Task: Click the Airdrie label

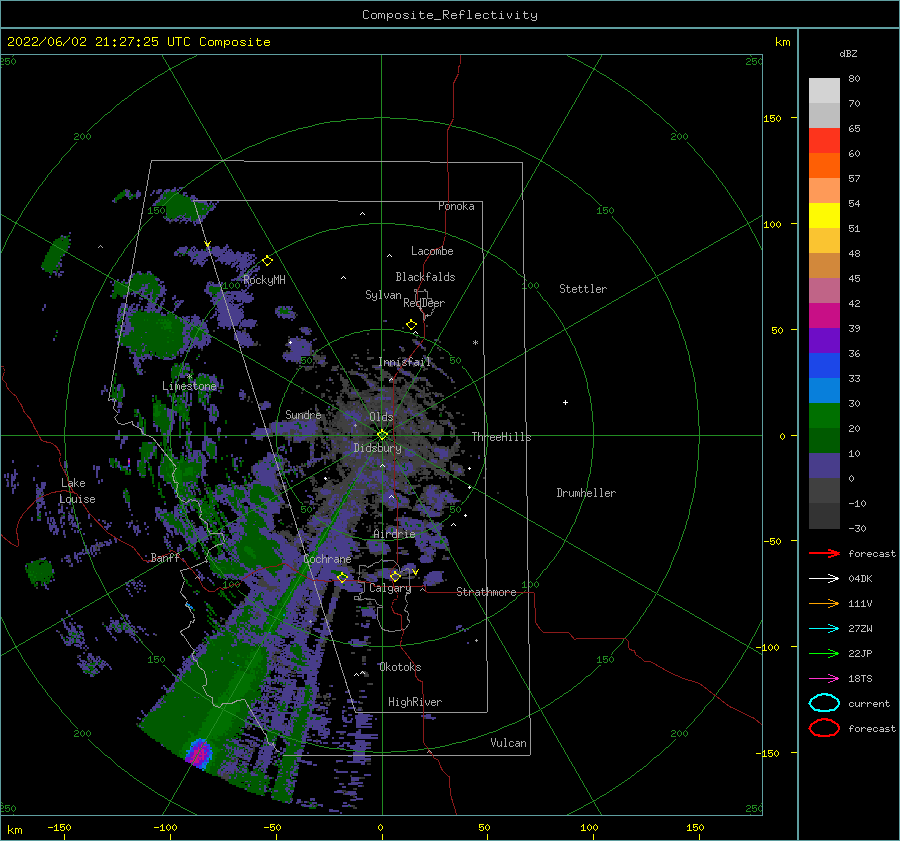Action: [x=394, y=534]
